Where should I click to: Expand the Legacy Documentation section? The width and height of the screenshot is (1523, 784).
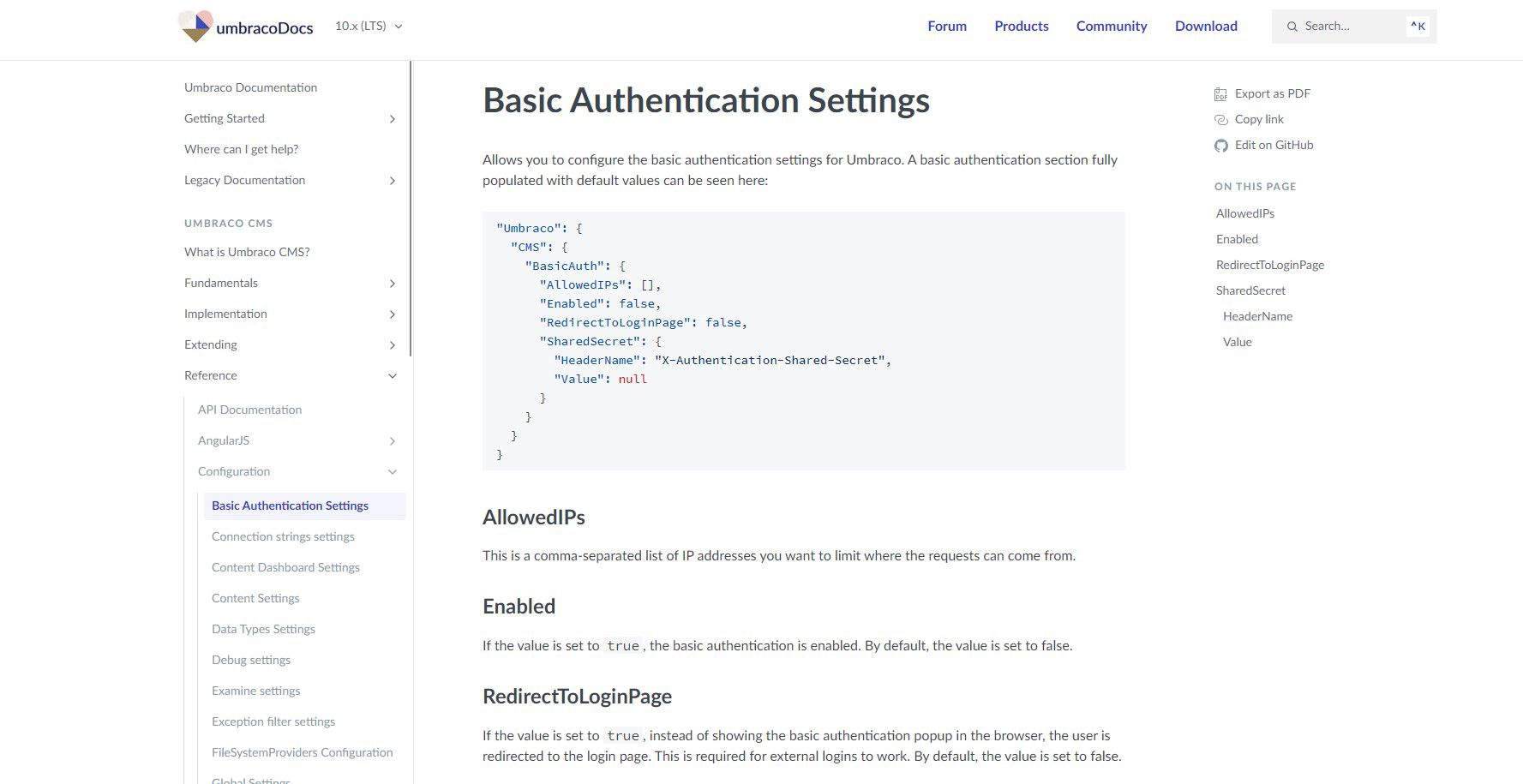(x=393, y=181)
